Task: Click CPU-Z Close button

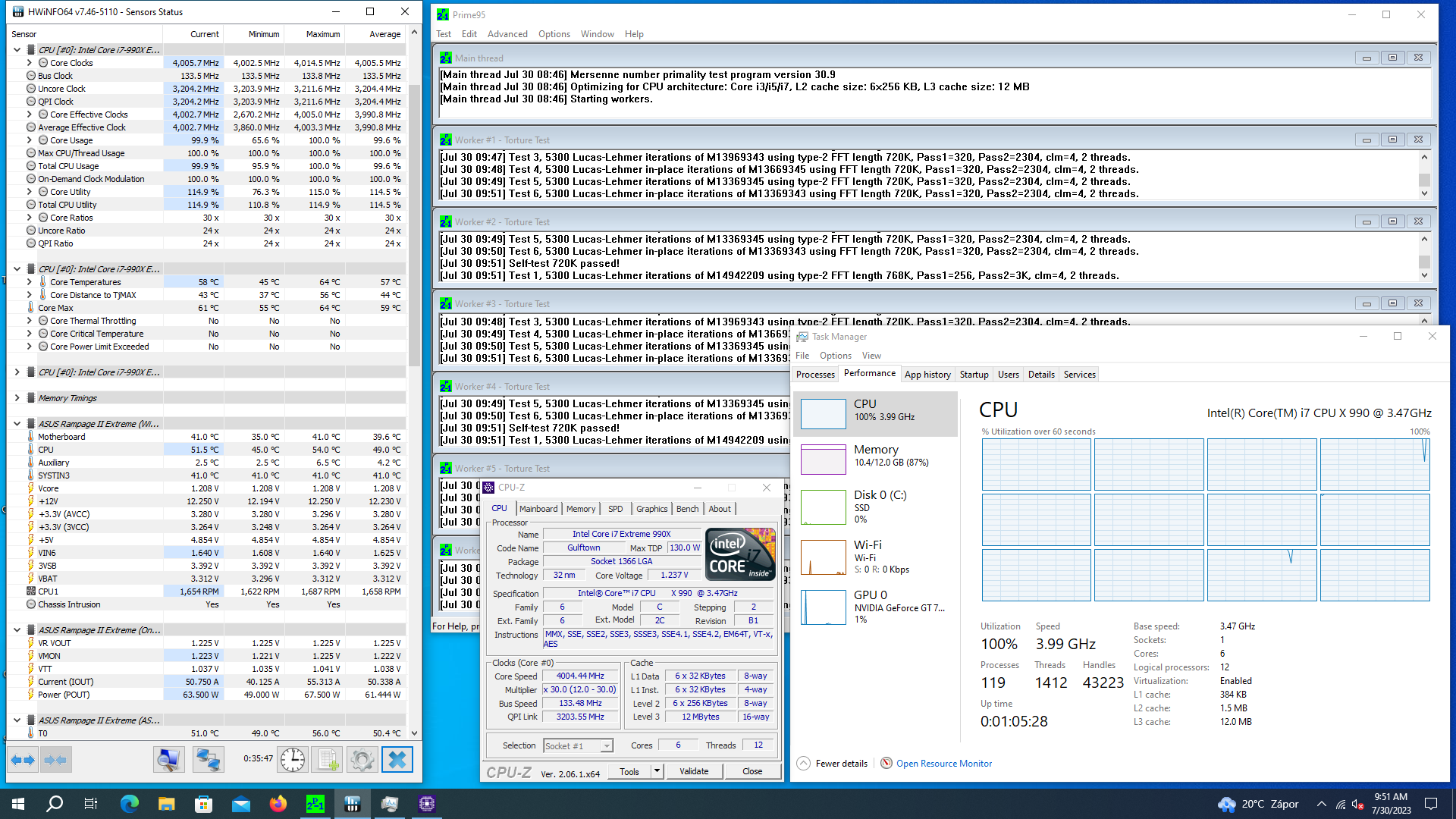Action: click(752, 771)
